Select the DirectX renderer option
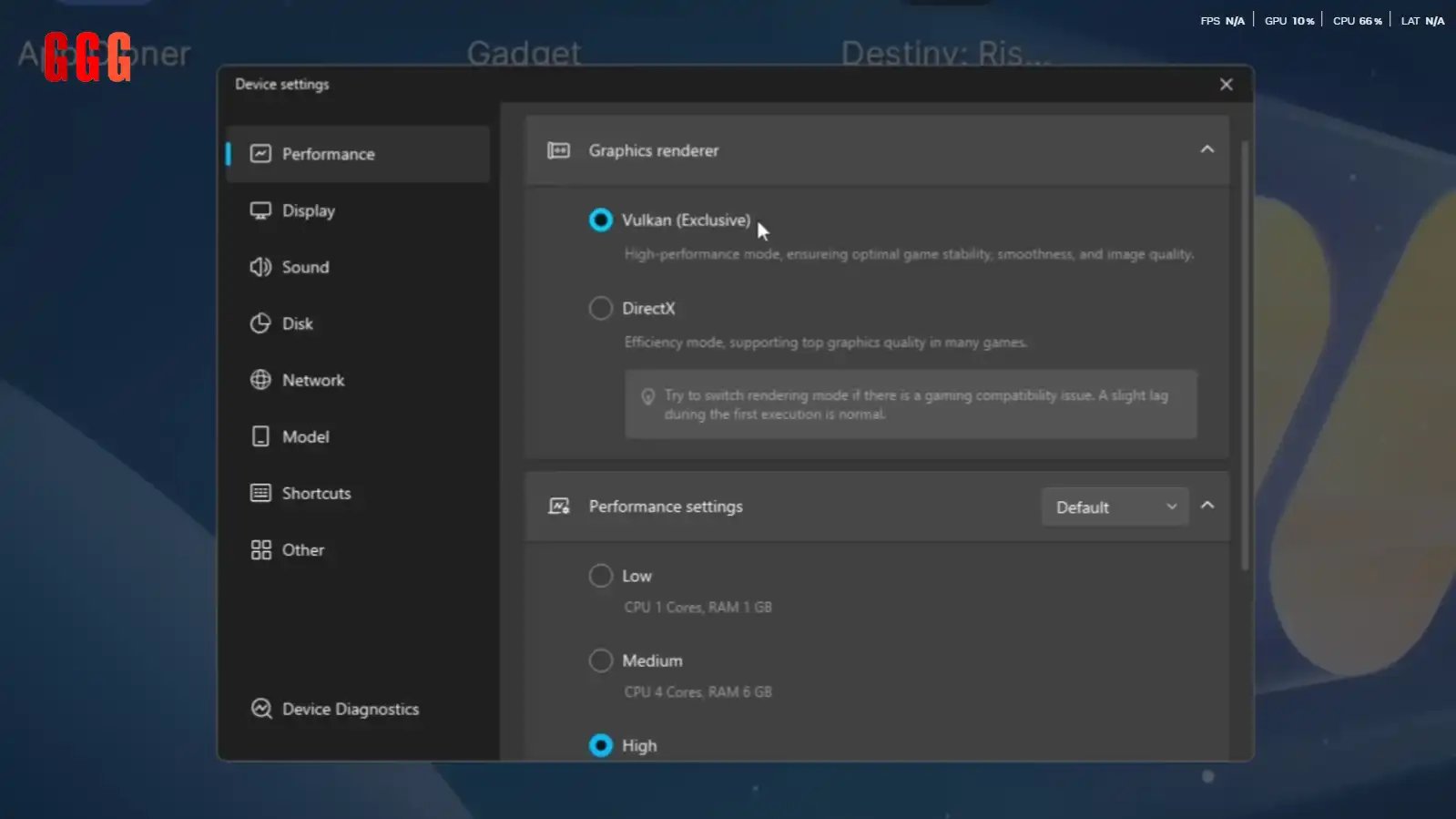 [601, 308]
